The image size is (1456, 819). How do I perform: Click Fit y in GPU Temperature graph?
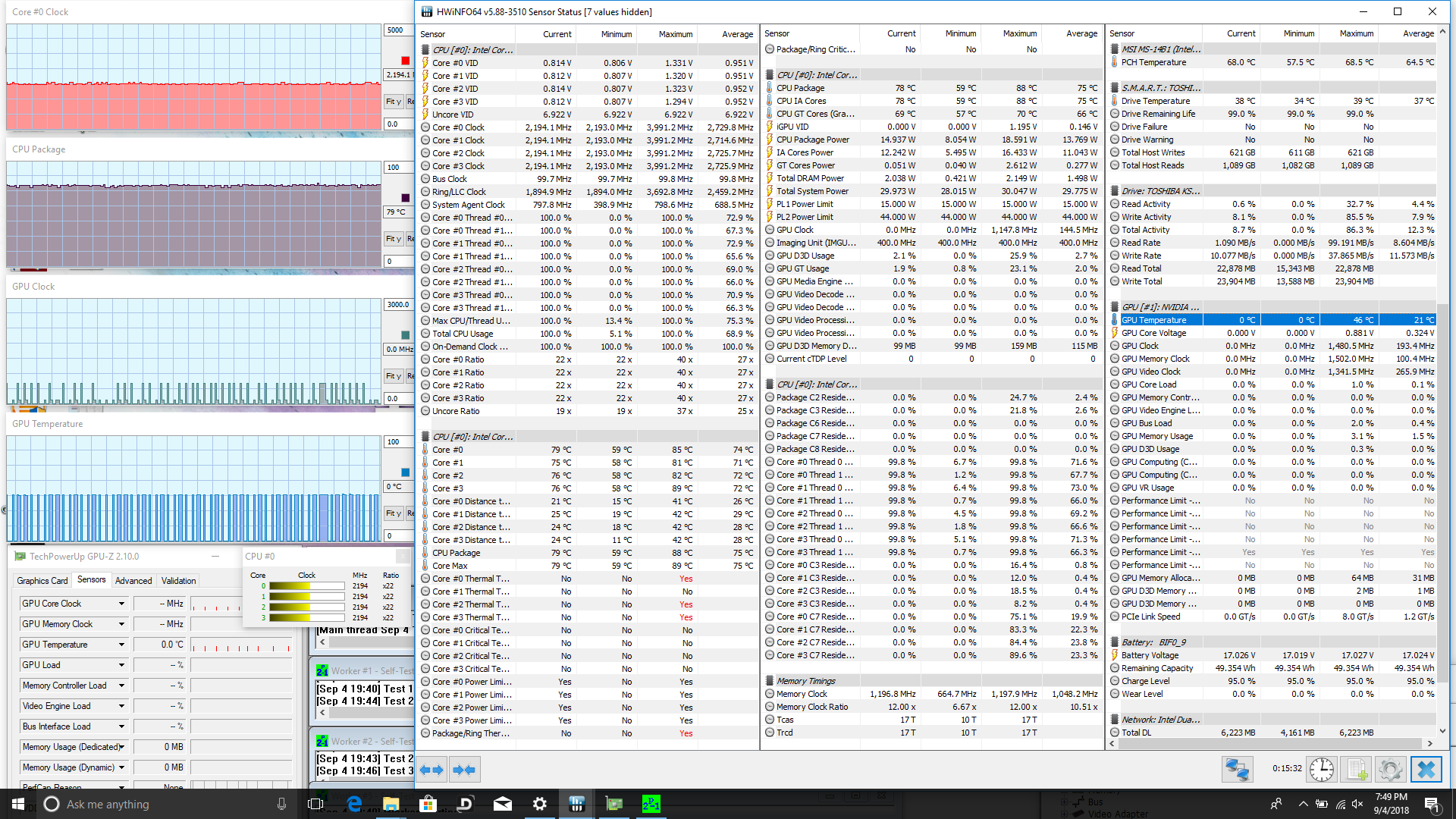pyautogui.click(x=393, y=513)
